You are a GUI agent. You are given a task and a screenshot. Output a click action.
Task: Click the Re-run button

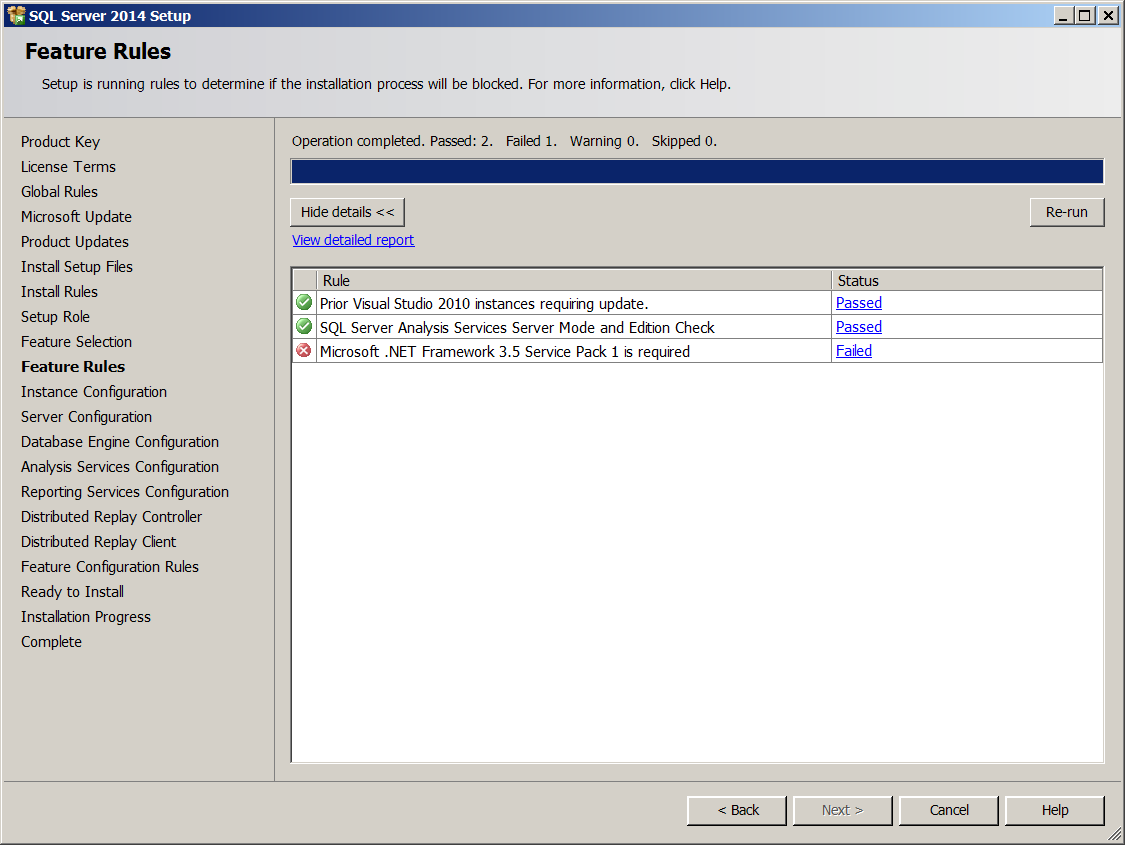click(x=1066, y=212)
